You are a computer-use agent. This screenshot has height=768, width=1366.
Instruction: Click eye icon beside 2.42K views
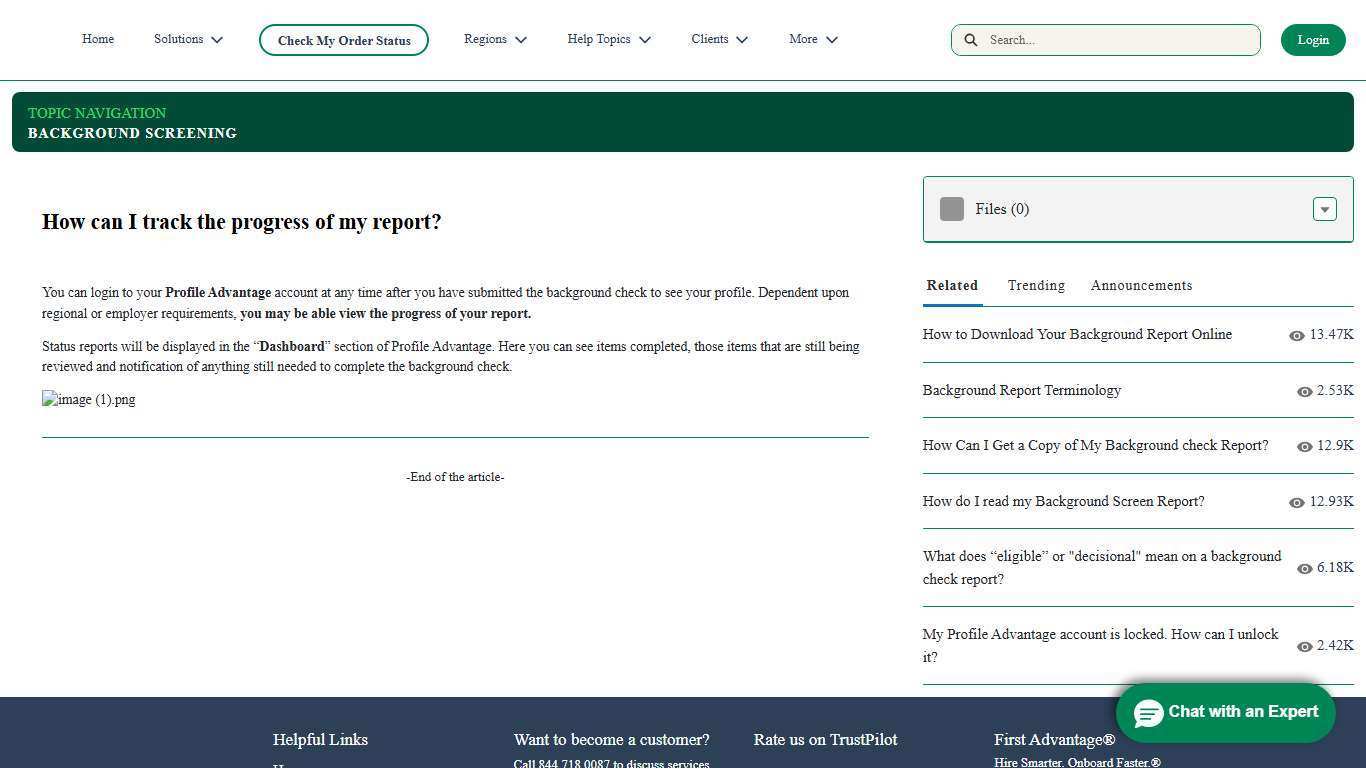[x=1304, y=647]
